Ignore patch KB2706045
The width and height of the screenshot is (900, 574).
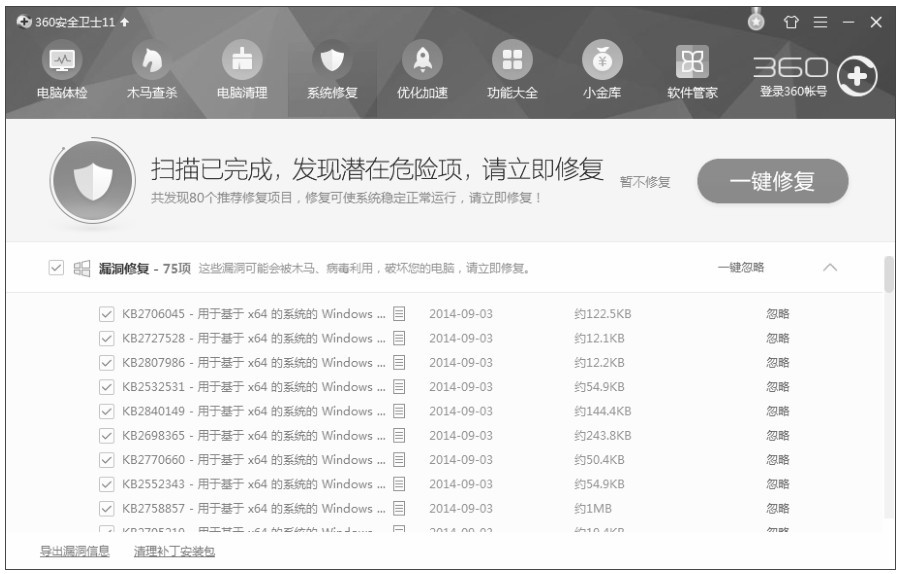click(778, 314)
